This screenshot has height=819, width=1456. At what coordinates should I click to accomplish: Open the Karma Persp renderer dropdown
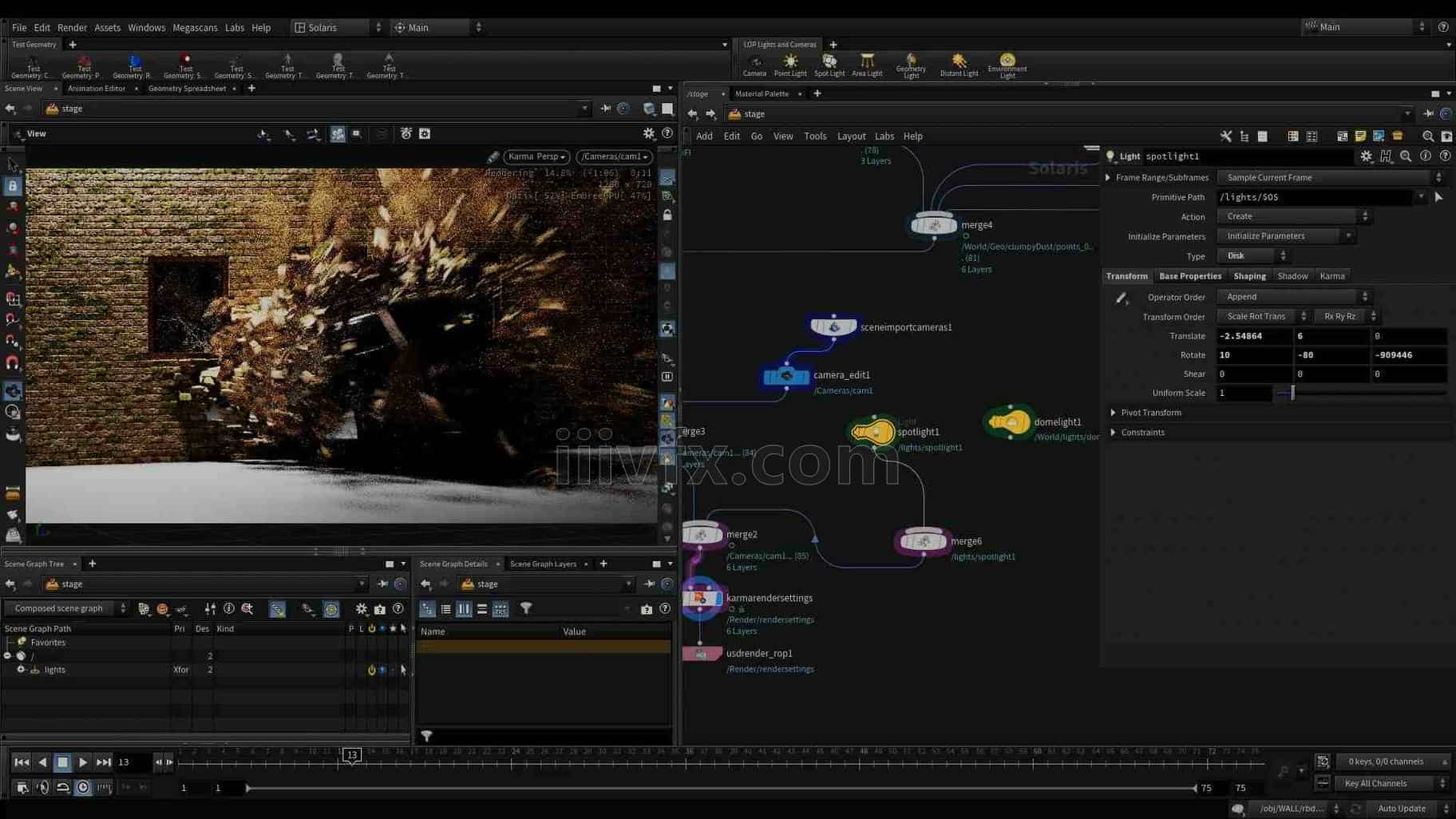(x=536, y=156)
